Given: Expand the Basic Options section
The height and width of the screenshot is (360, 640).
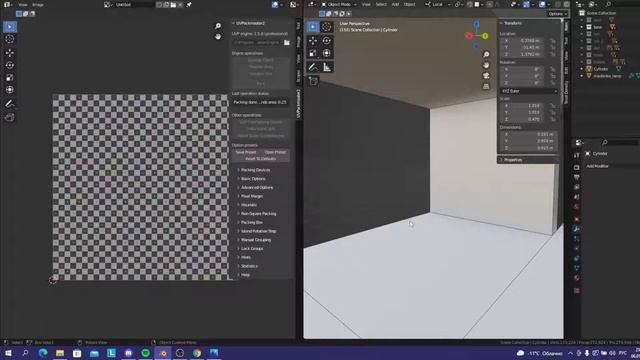Looking at the screenshot, I should (x=253, y=179).
